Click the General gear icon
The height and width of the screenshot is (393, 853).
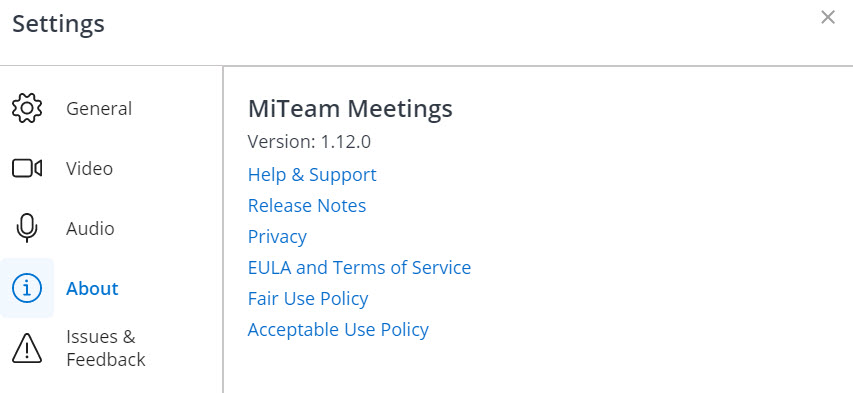tap(27, 108)
